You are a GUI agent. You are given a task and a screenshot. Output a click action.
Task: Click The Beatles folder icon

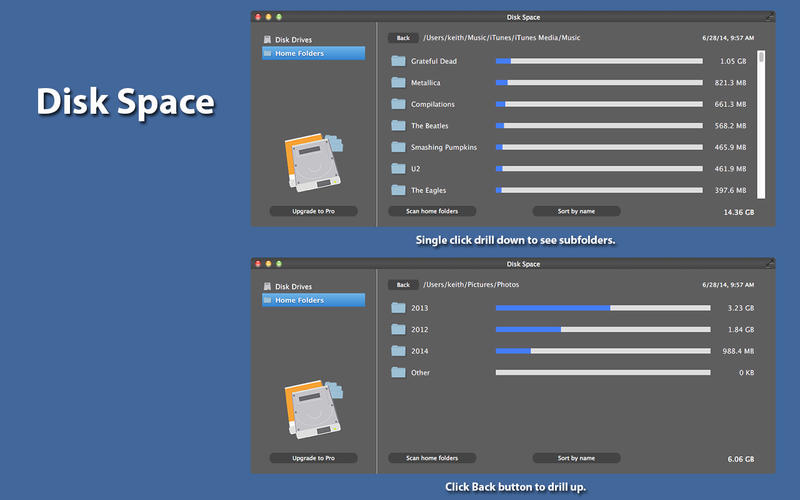tap(398, 125)
